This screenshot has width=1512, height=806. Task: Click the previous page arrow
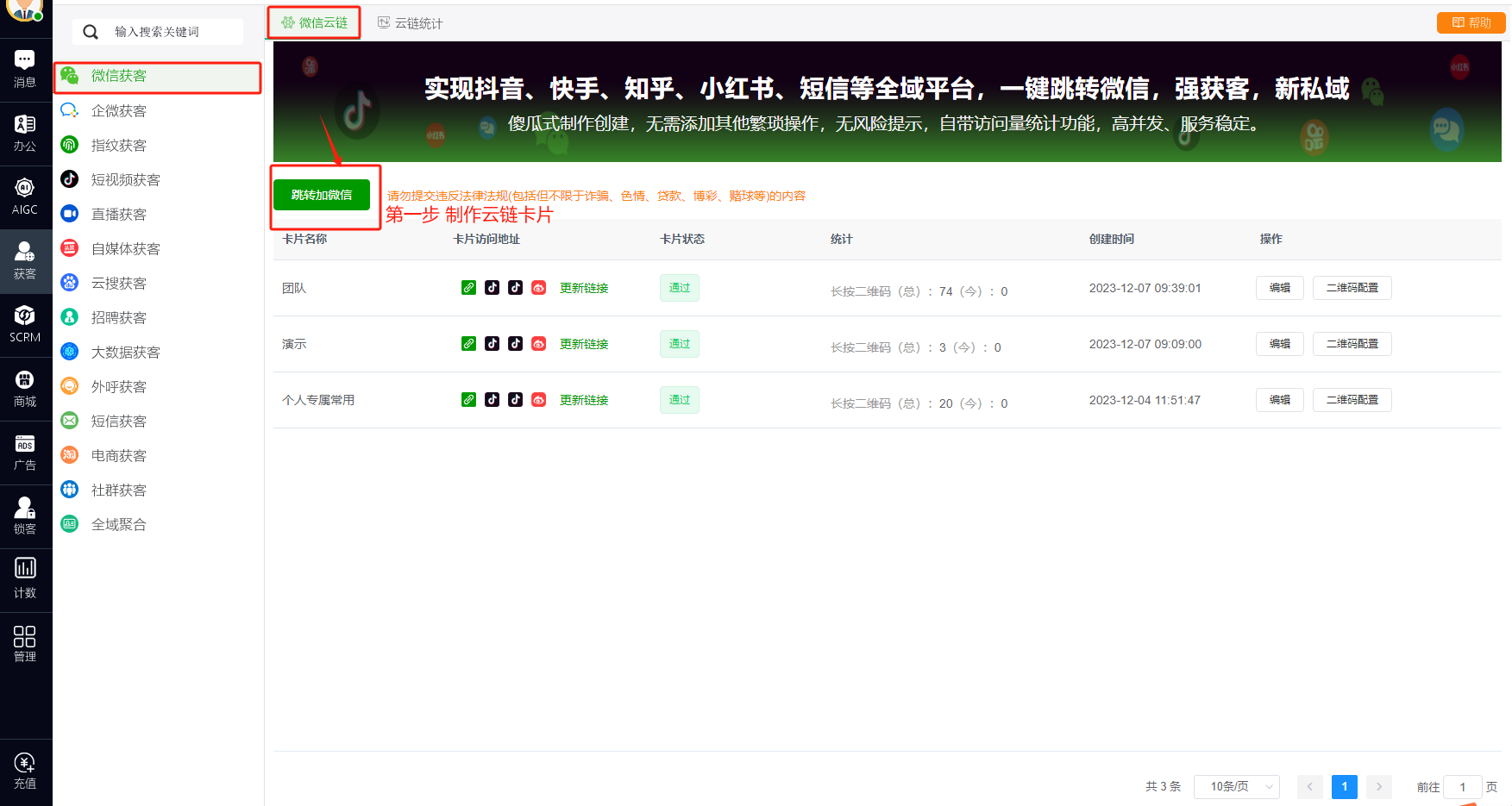tap(1309, 786)
